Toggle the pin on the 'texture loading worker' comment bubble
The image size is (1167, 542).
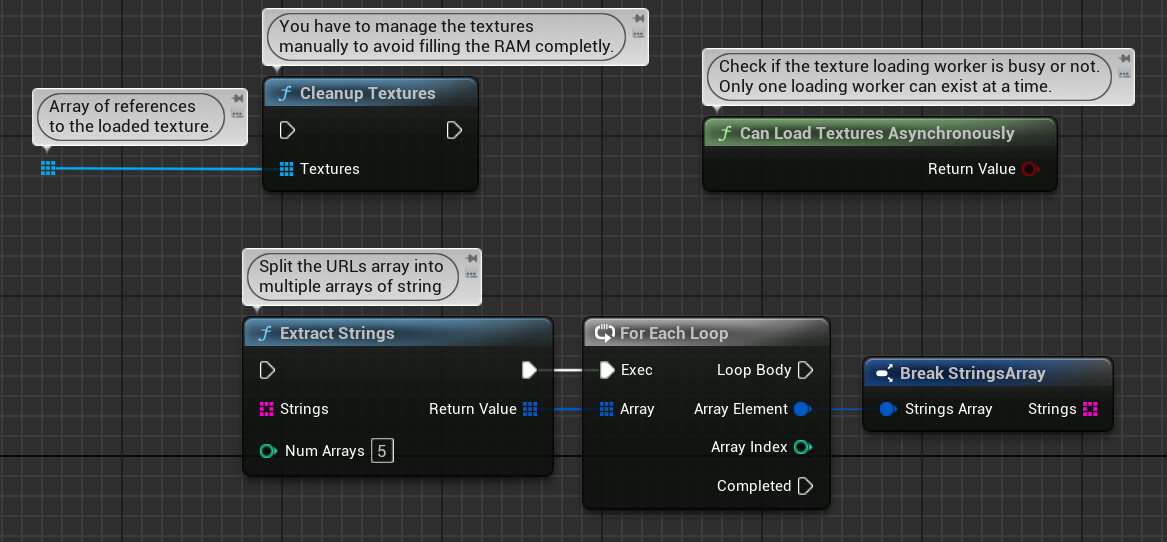click(x=1125, y=59)
